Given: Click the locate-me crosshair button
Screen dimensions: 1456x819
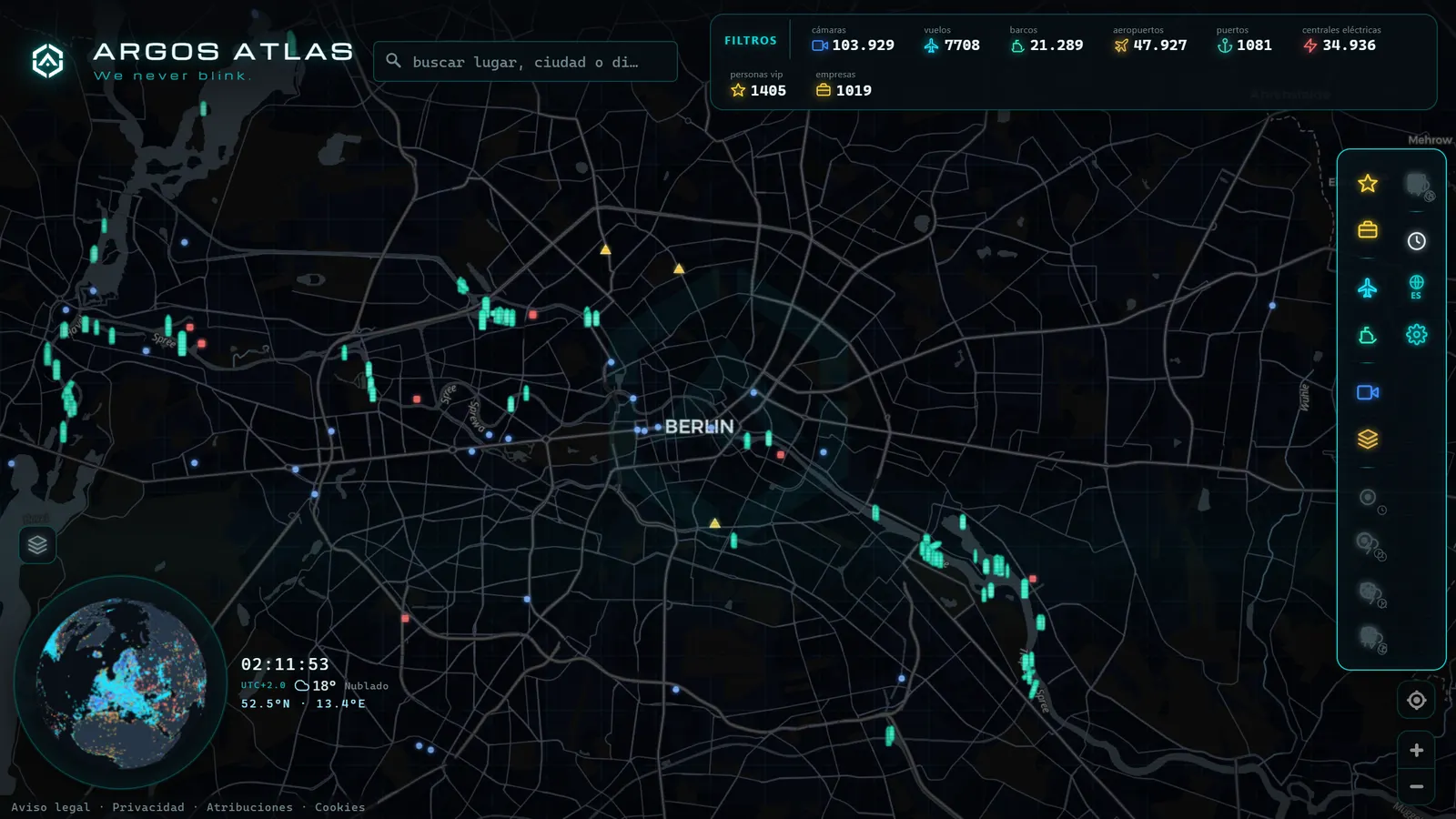Looking at the screenshot, I should pos(1417,700).
